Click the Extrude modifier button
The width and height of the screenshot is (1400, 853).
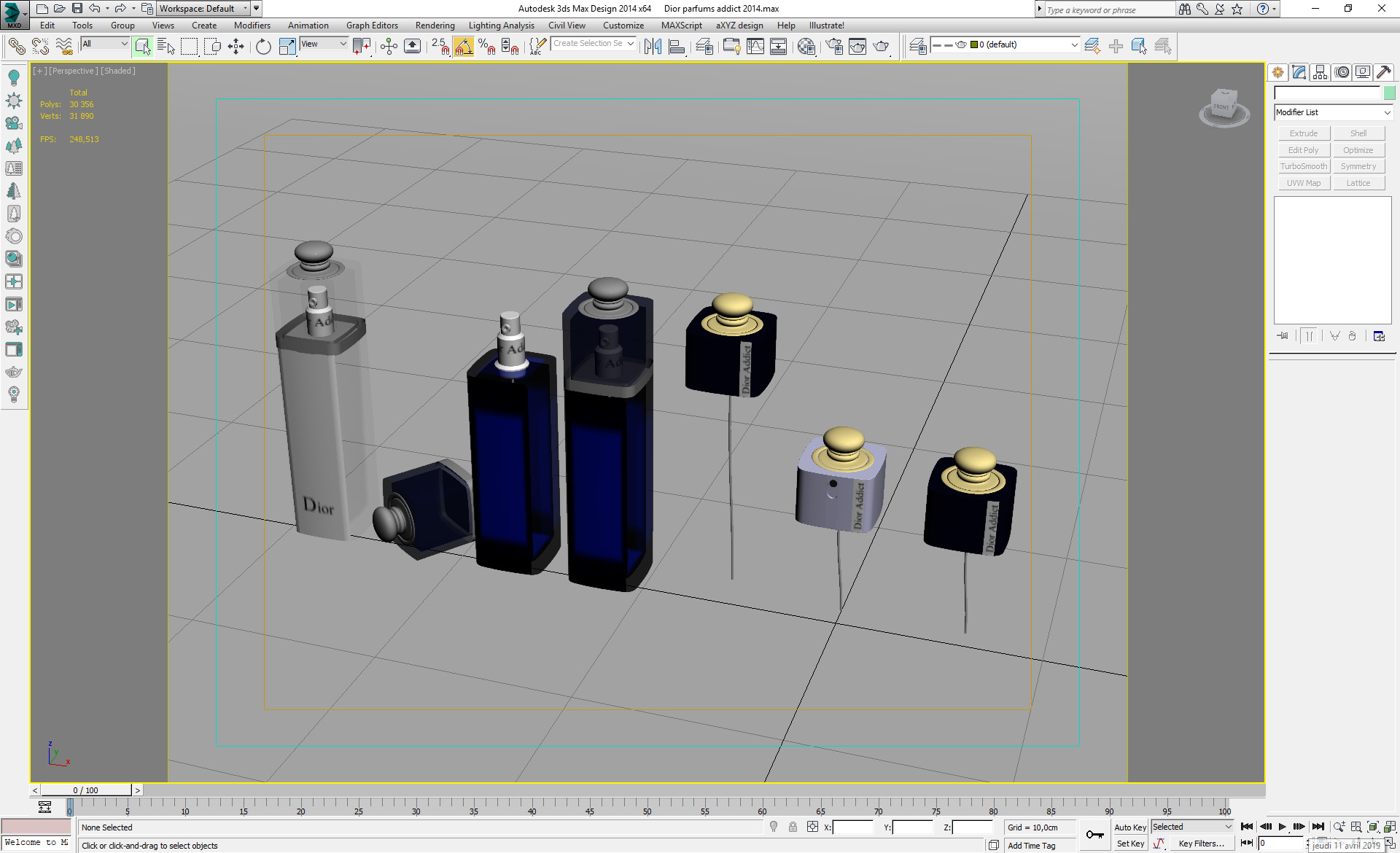1303,133
